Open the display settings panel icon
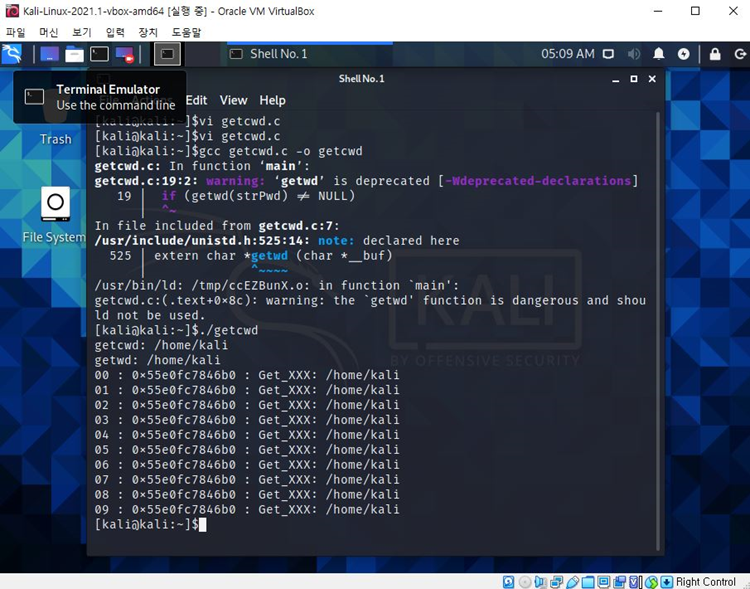 608,54
